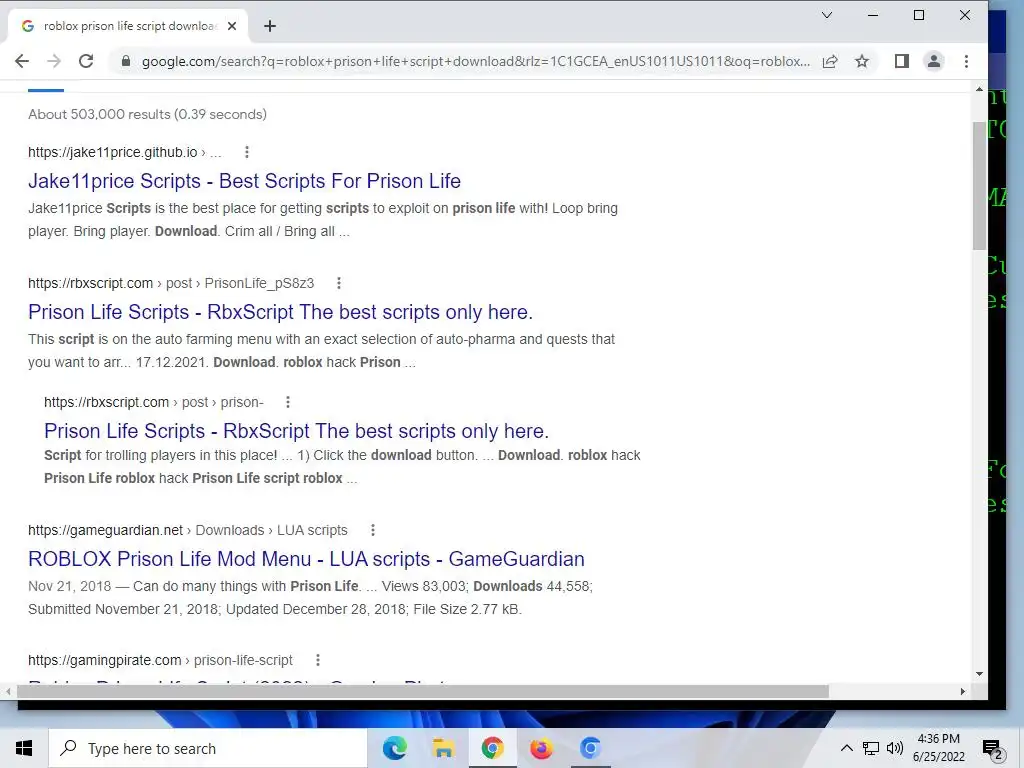The height and width of the screenshot is (768, 1024).
Task: Open first Prison Life Scripts - RbxScript link
Action: point(280,312)
